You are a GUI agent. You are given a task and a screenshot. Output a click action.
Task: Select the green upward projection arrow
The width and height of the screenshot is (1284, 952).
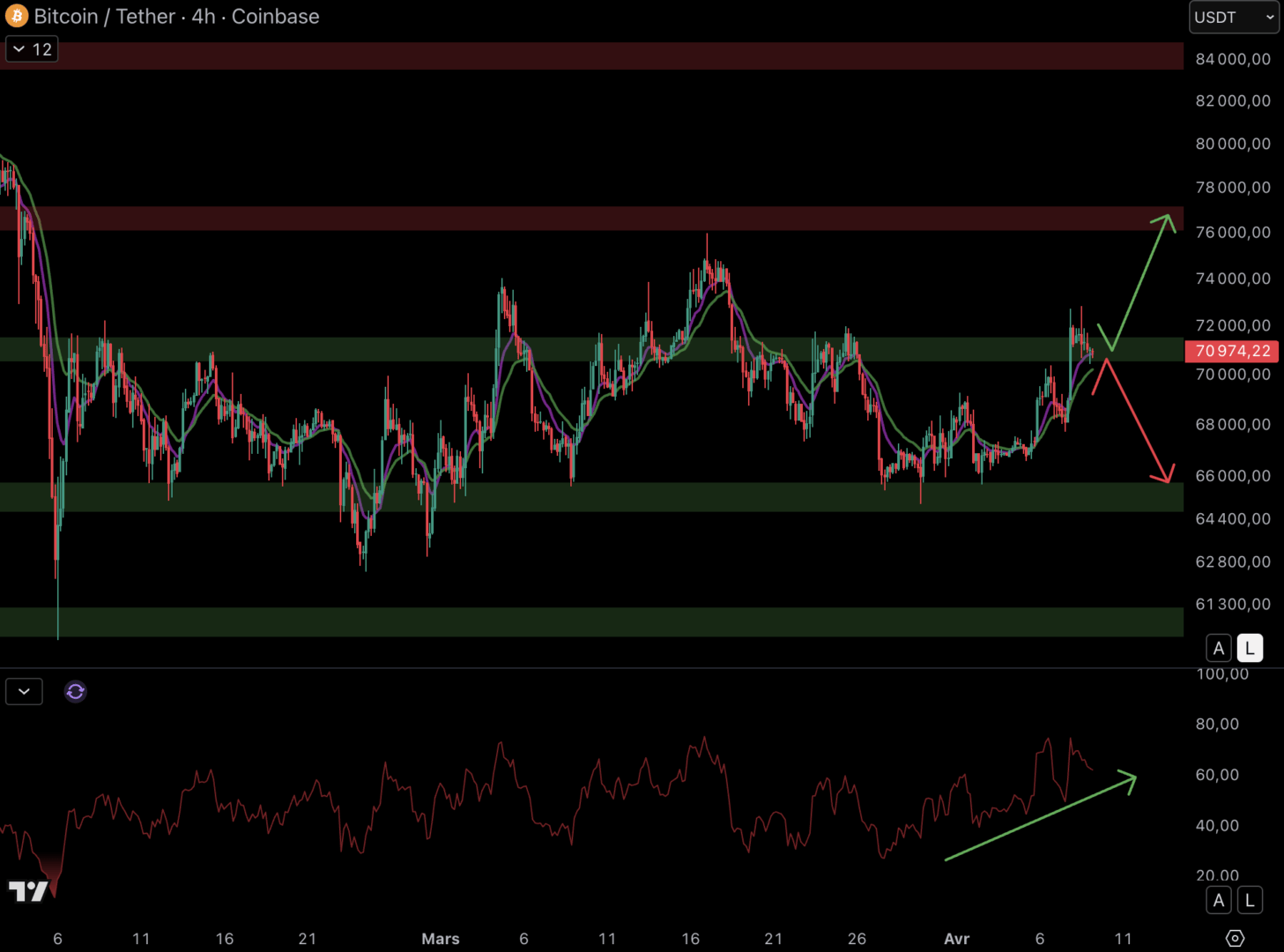click(x=1143, y=282)
